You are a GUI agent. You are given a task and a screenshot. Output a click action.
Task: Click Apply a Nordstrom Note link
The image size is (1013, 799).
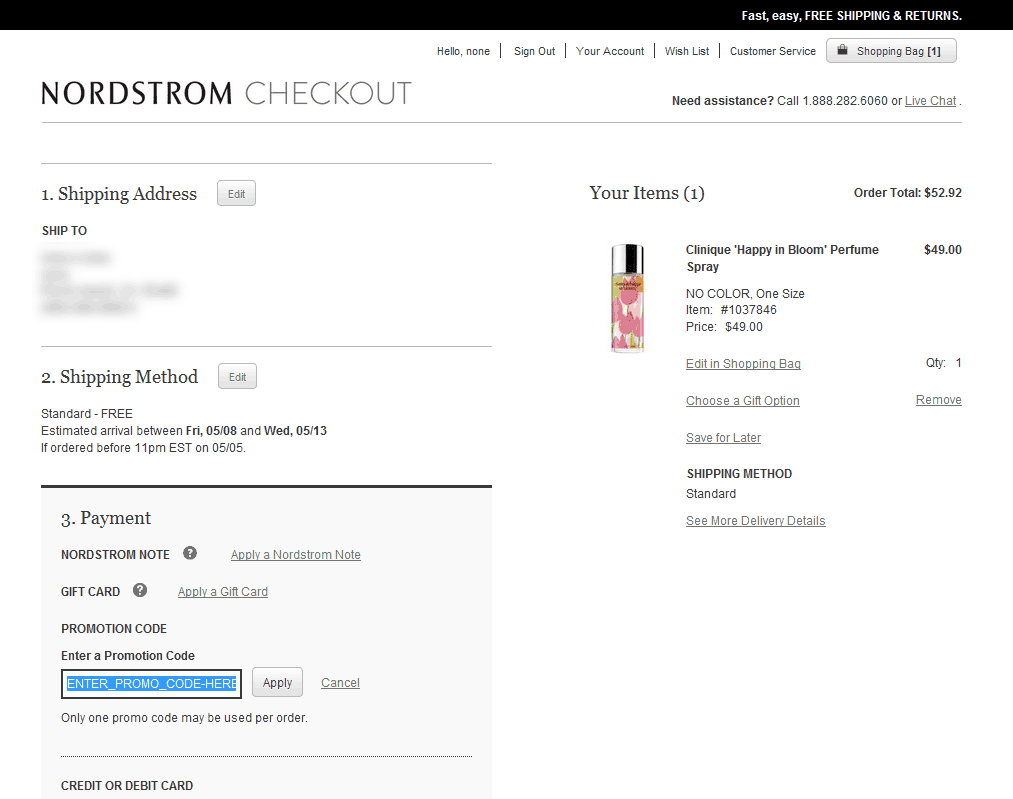coord(296,555)
